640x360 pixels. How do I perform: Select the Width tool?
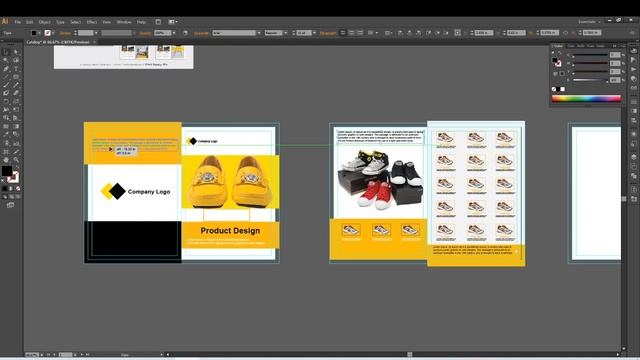point(6,110)
